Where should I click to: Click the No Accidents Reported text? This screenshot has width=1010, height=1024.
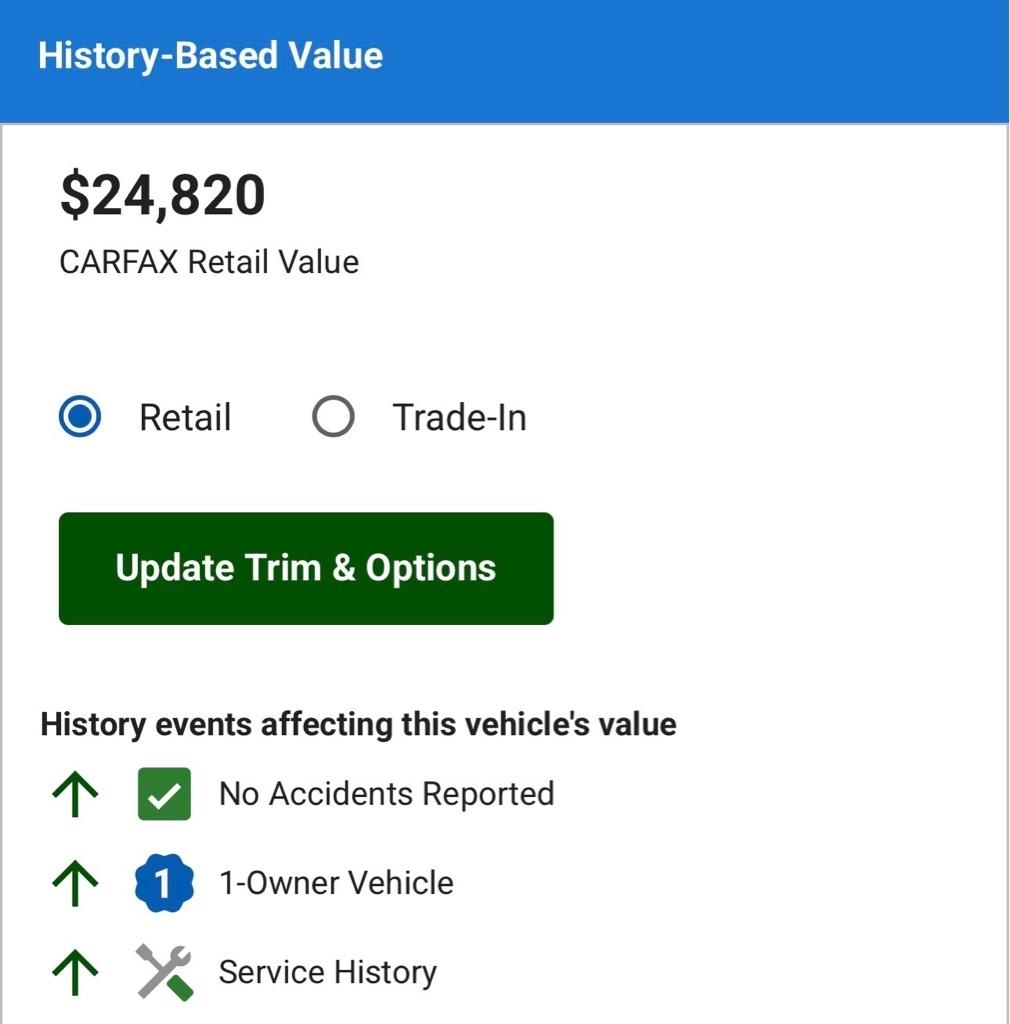coord(387,794)
